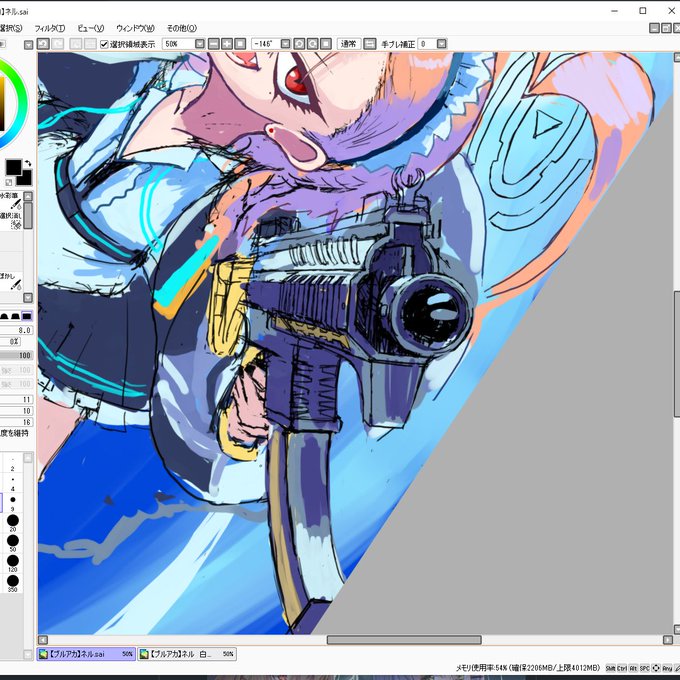680x680 pixels.
Task: Click the persistence value 16 slider
Action: 16,422
